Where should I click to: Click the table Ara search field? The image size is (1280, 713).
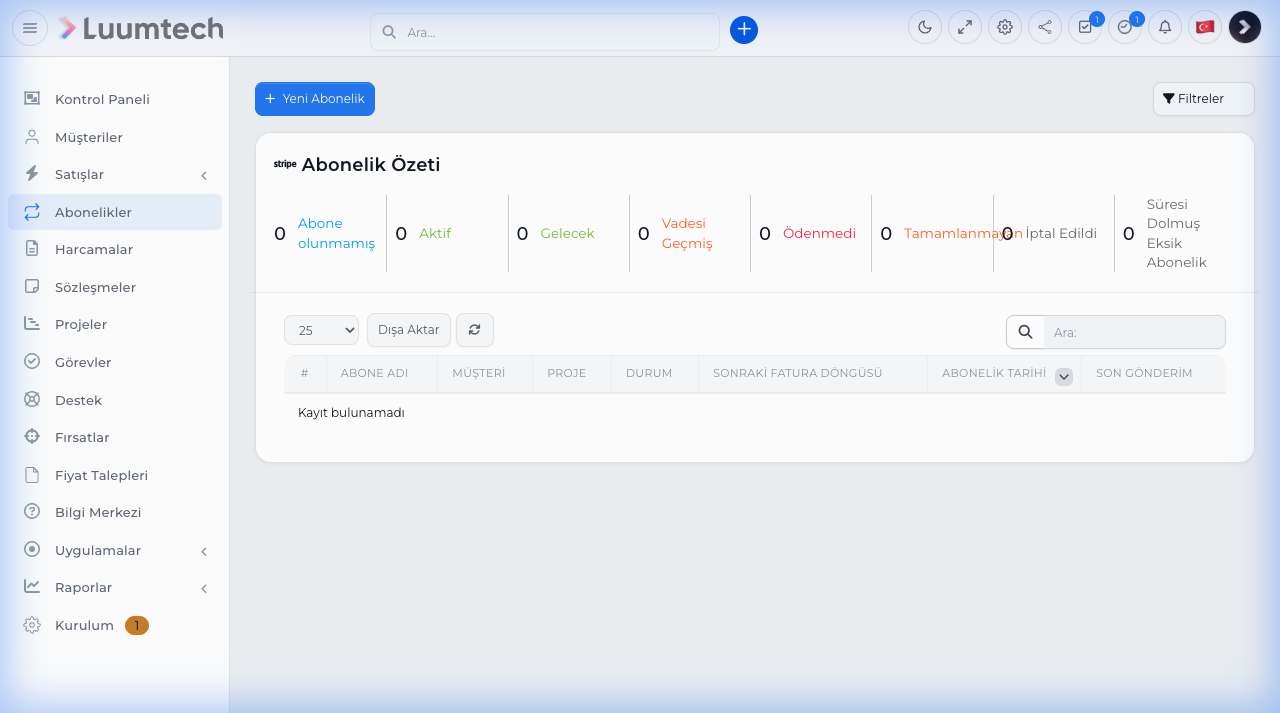point(1134,332)
